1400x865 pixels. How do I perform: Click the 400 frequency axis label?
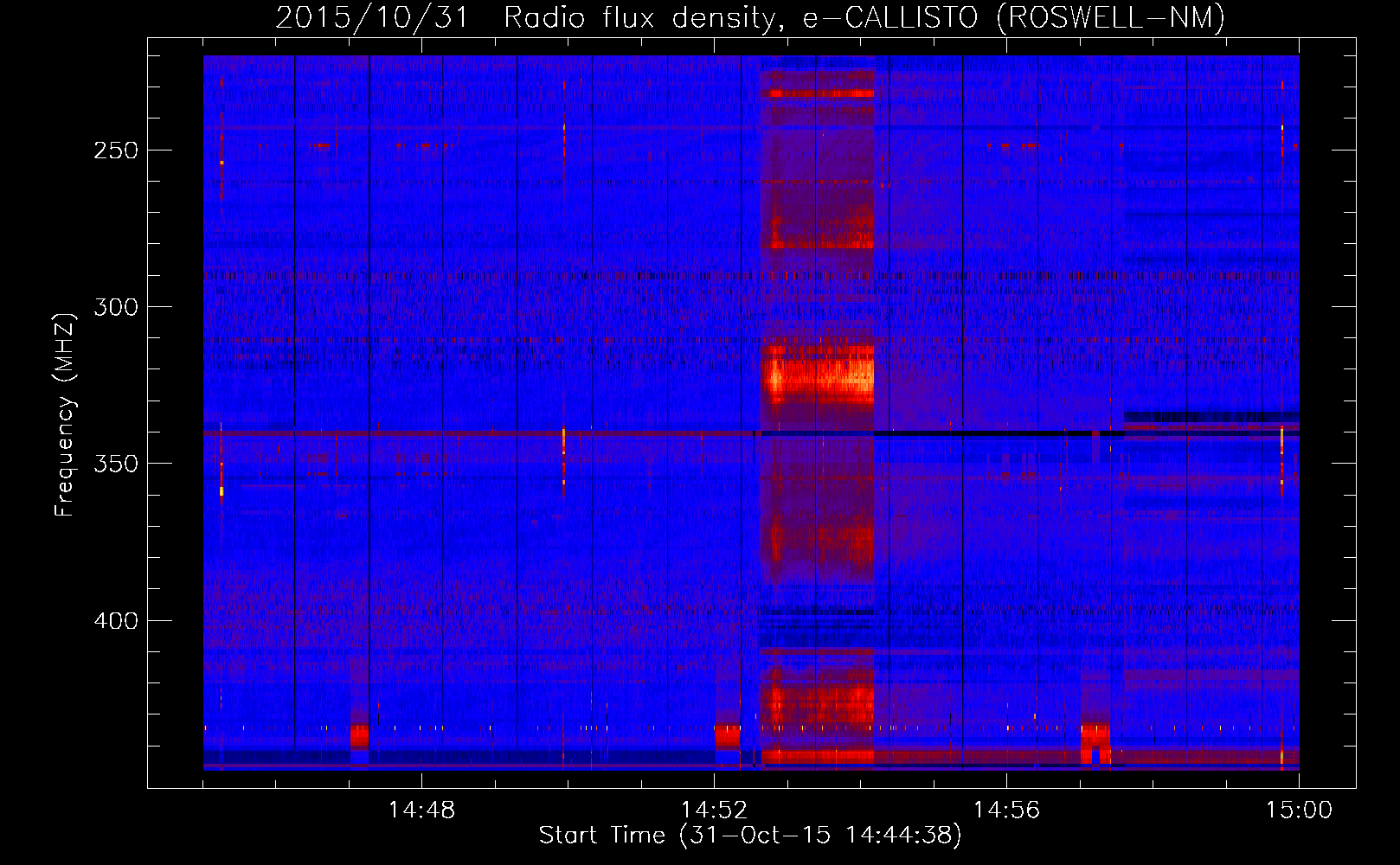pyautogui.click(x=116, y=621)
